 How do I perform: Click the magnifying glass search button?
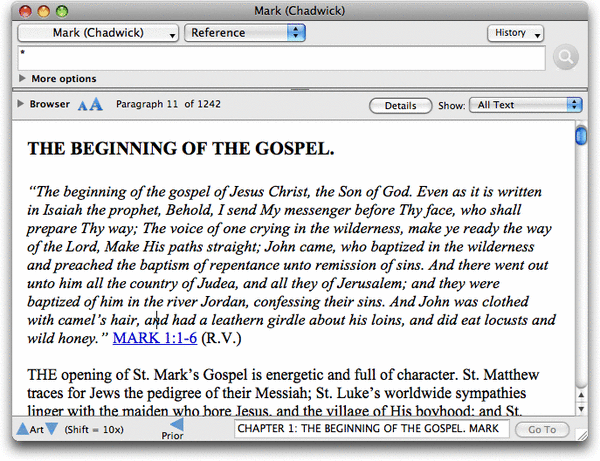(565, 57)
